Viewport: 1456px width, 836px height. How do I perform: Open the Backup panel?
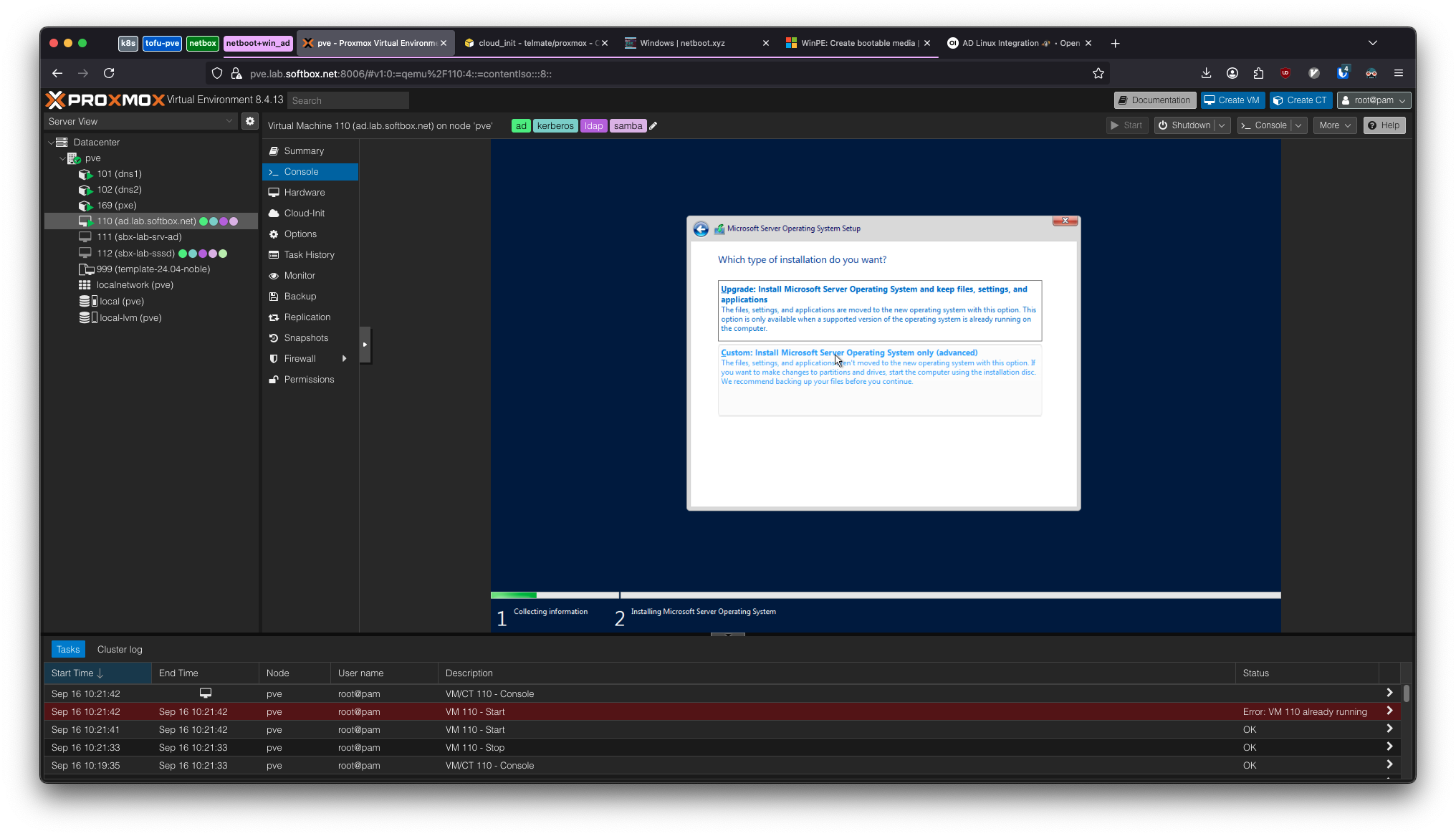tap(300, 296)
